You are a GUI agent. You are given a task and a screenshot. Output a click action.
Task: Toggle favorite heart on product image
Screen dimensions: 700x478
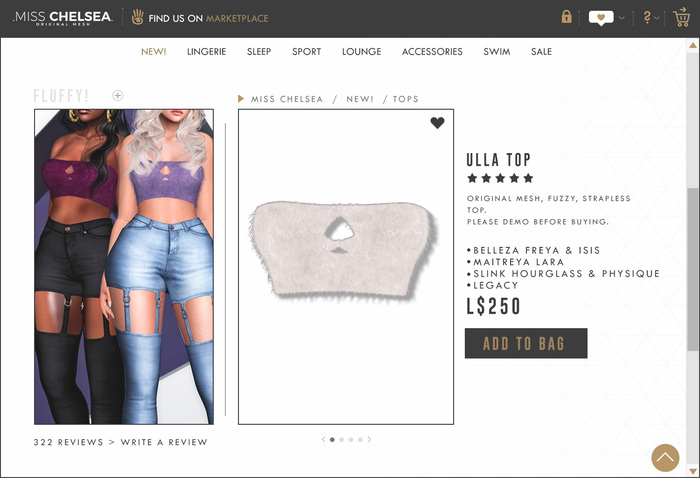point(438,123)
